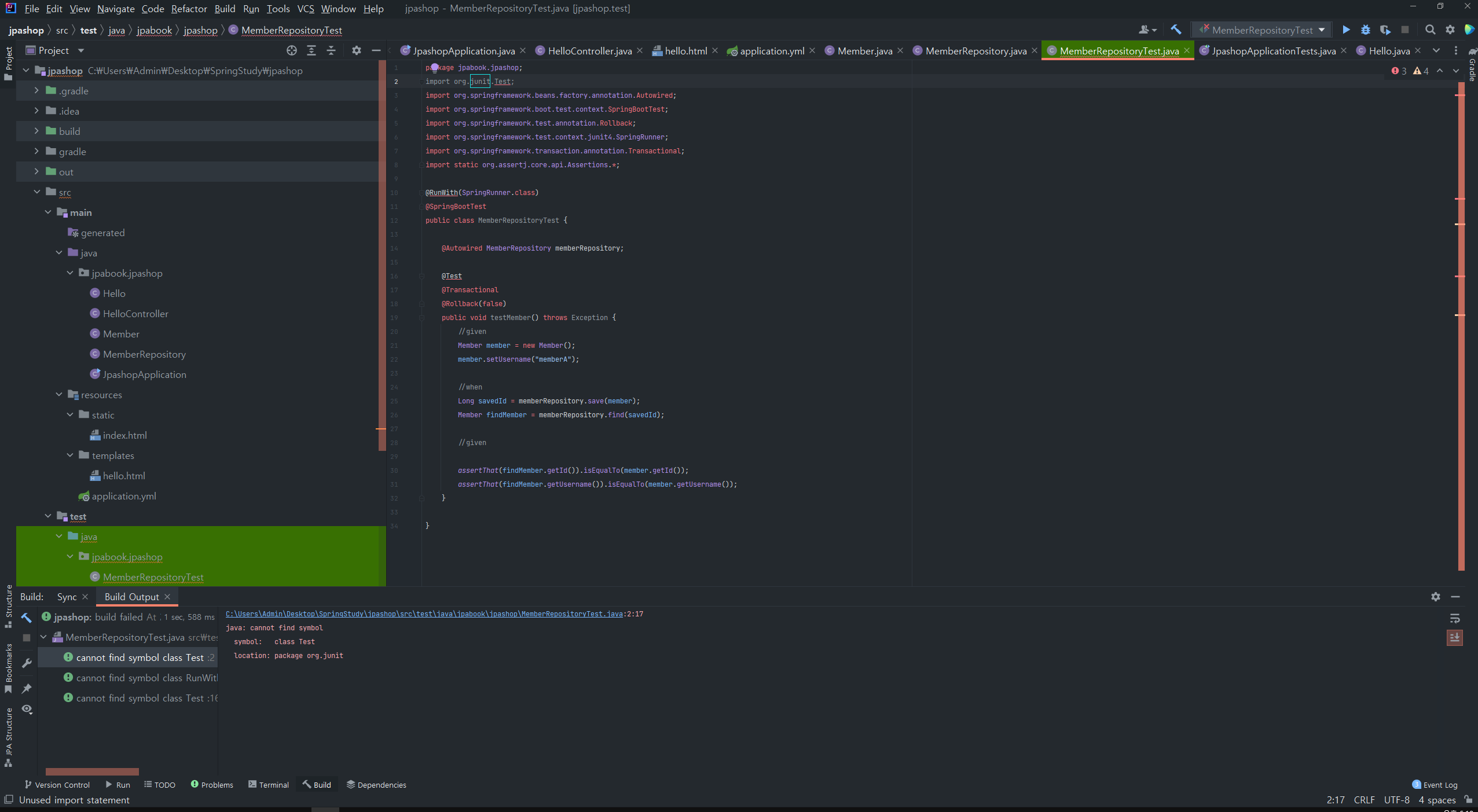
Task: Open the MemberRepositoryTest run configuration dropdown
Action: 1262,30
